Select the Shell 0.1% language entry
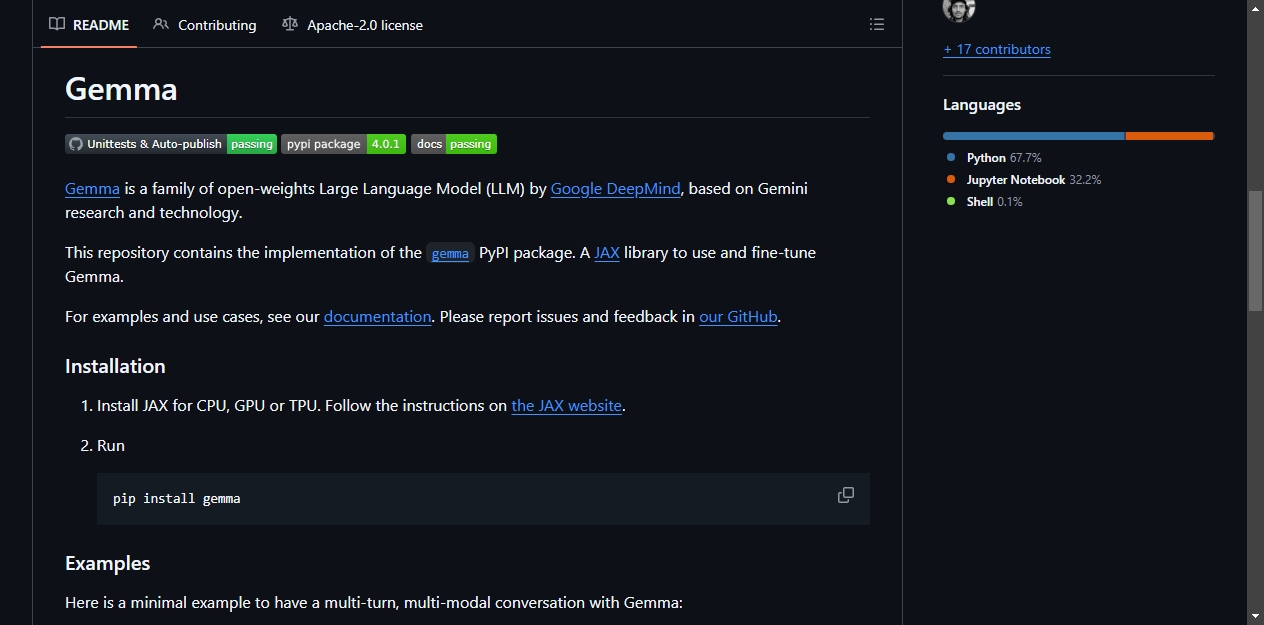The image size is (1264, 625). [x=984, y=202]
